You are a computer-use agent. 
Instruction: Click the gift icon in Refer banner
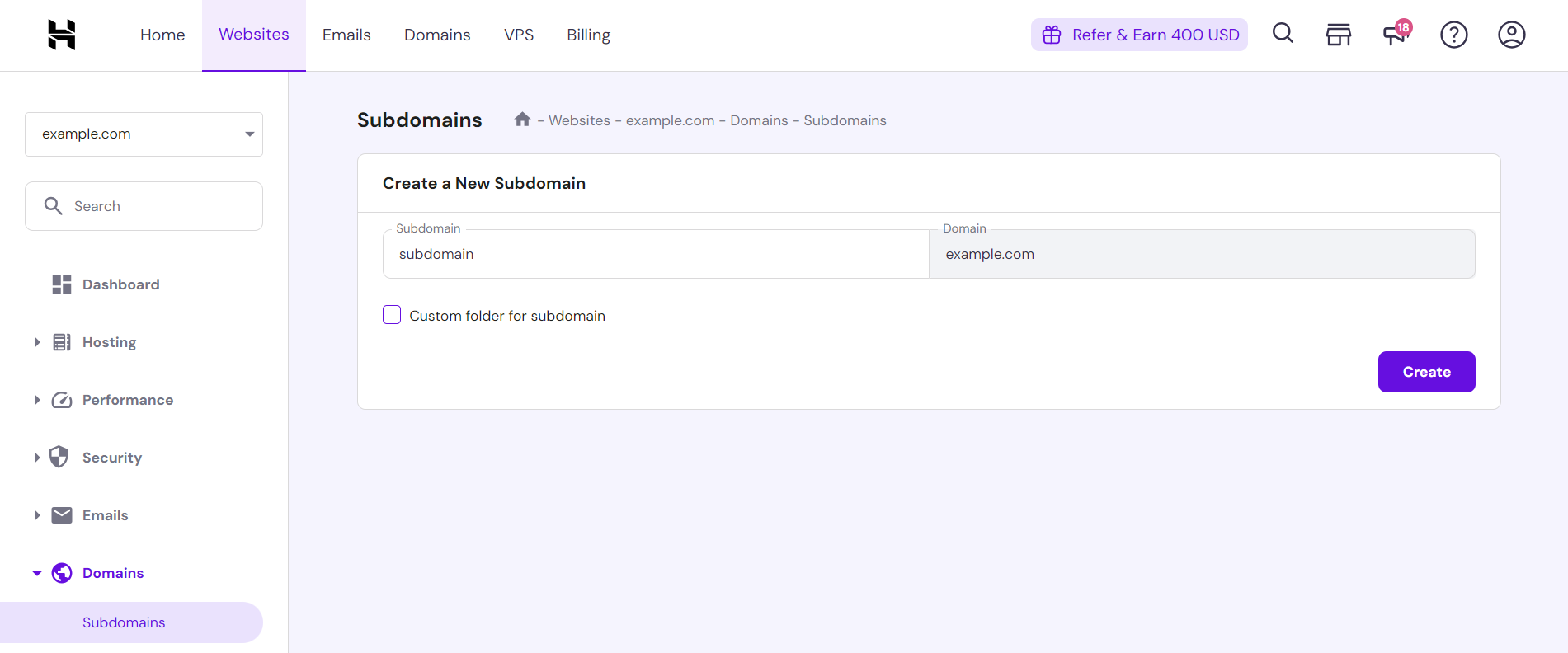coord(1052,35)
